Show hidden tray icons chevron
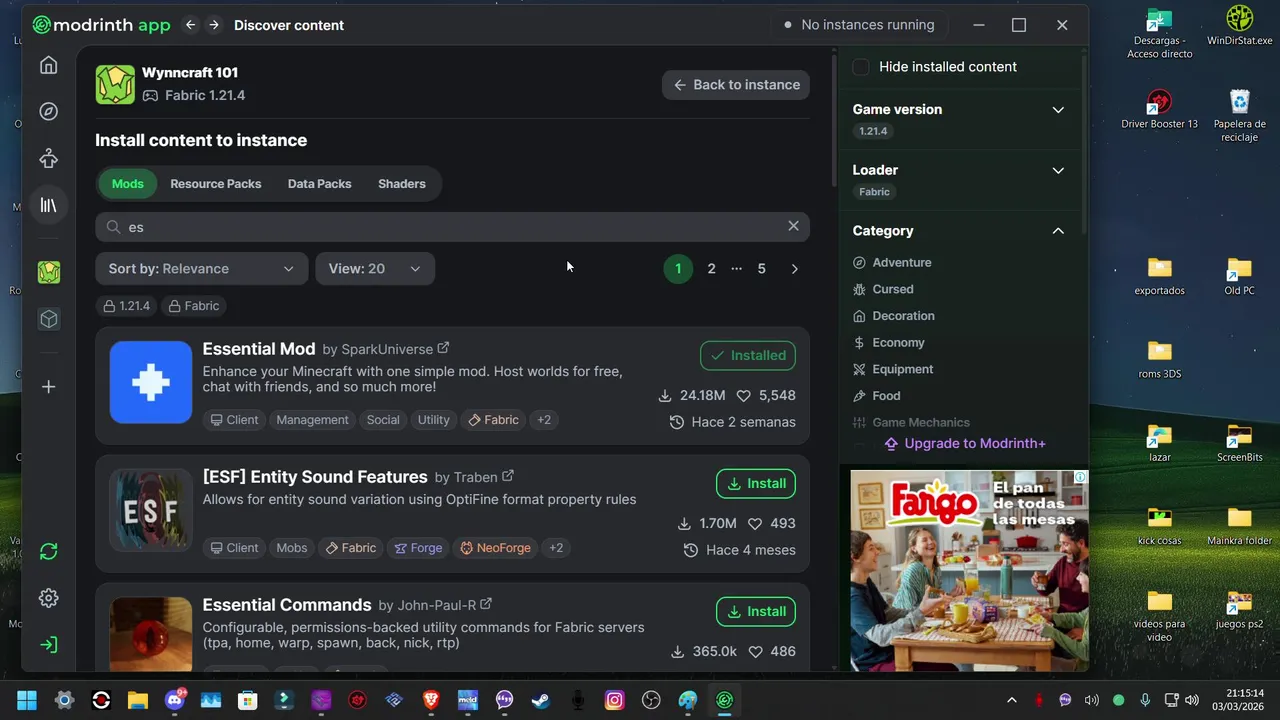 pyautogui.click(x=1011, y=700)
